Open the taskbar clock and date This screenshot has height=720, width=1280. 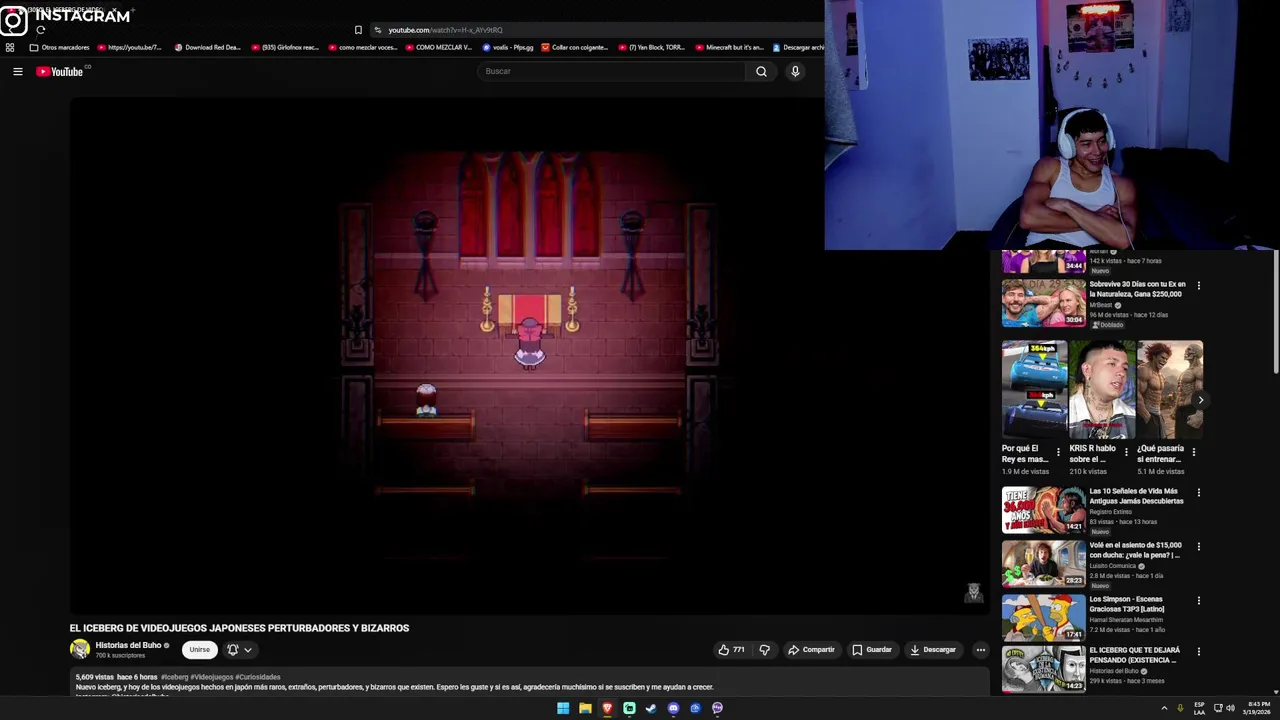pos(1258,708)
